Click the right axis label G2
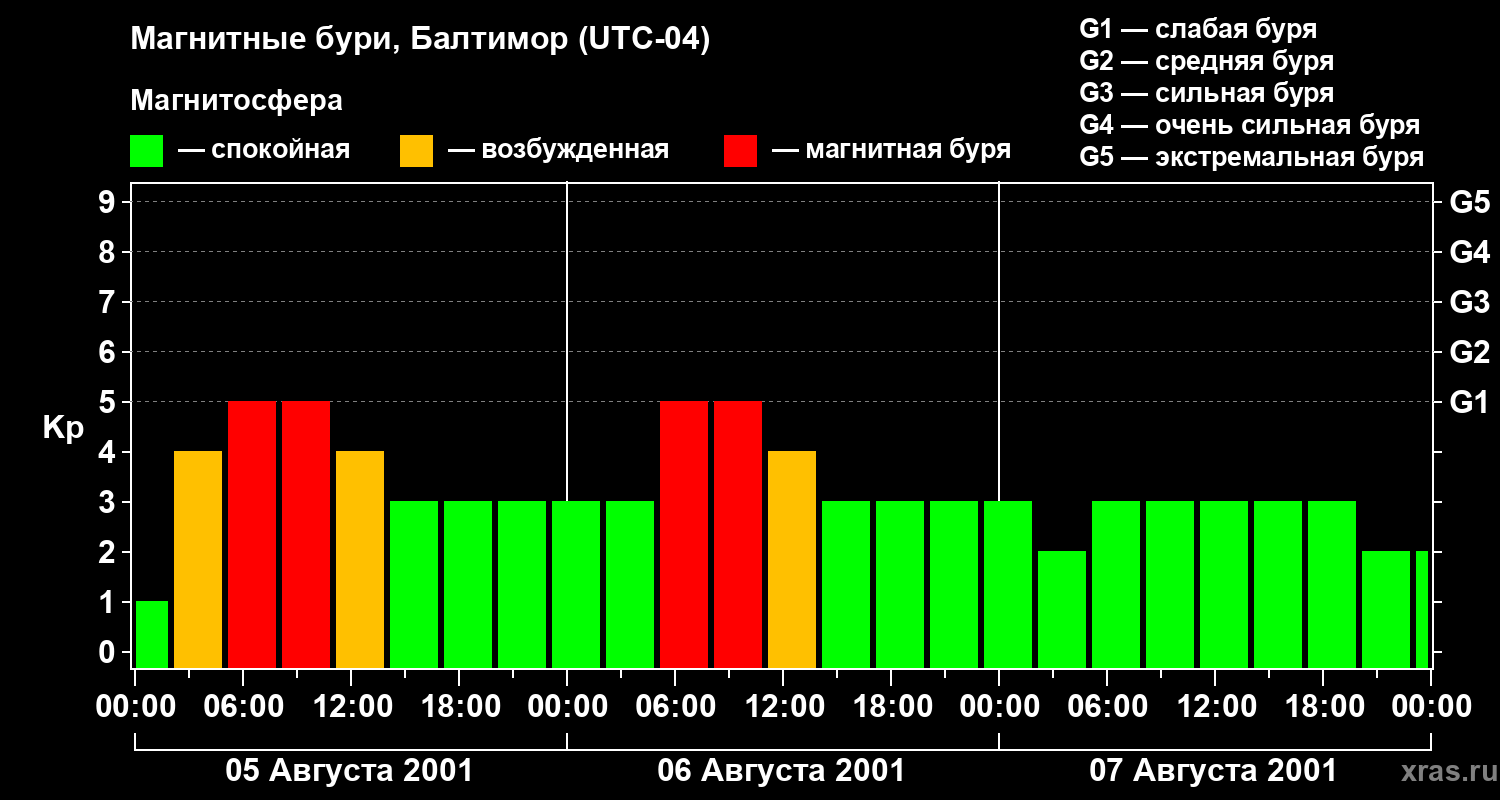1500x800 pixels. (x=1469, y=352)
